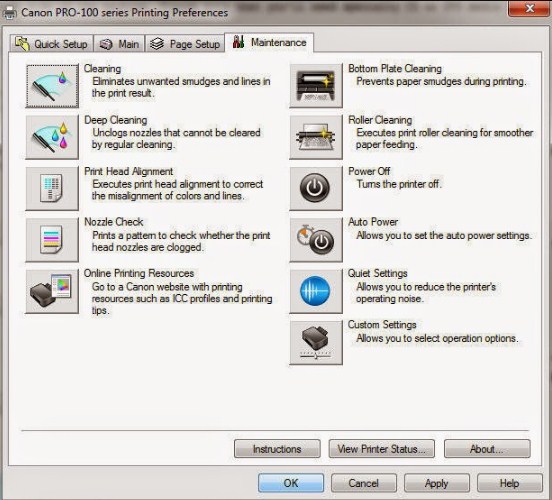Run the Cleaning maintenance icon

[52, 86]
